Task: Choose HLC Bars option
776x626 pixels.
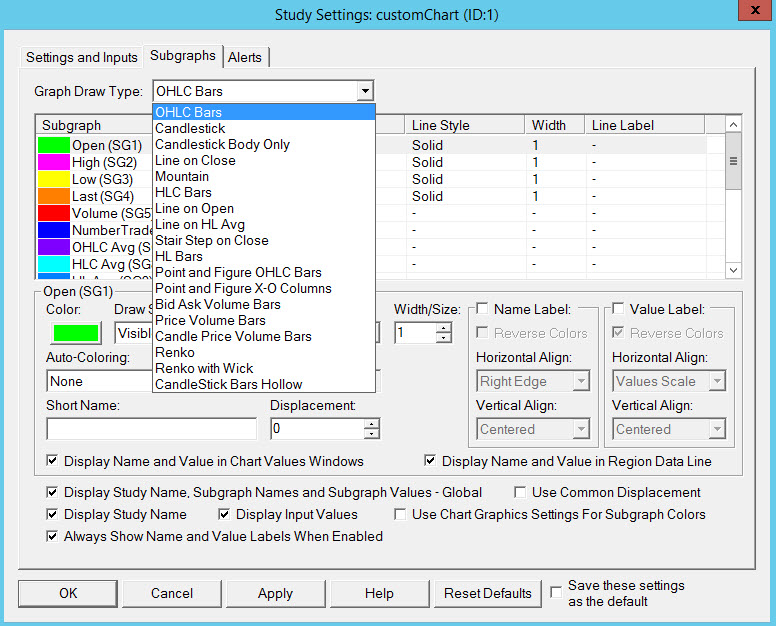Action: pos(264,193)
